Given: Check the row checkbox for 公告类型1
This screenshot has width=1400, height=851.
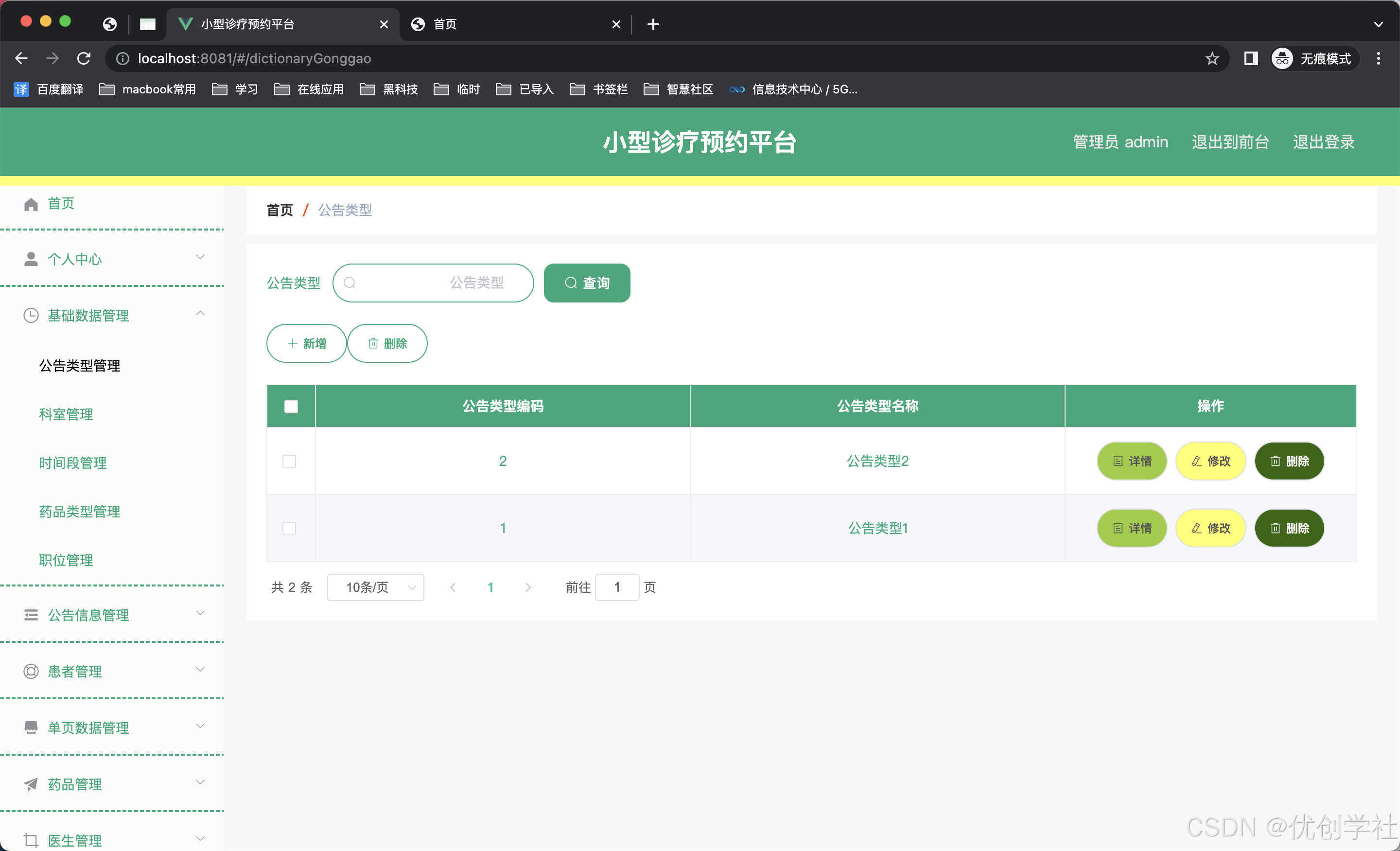Looking at the screenshot, I should coord(289,528).
